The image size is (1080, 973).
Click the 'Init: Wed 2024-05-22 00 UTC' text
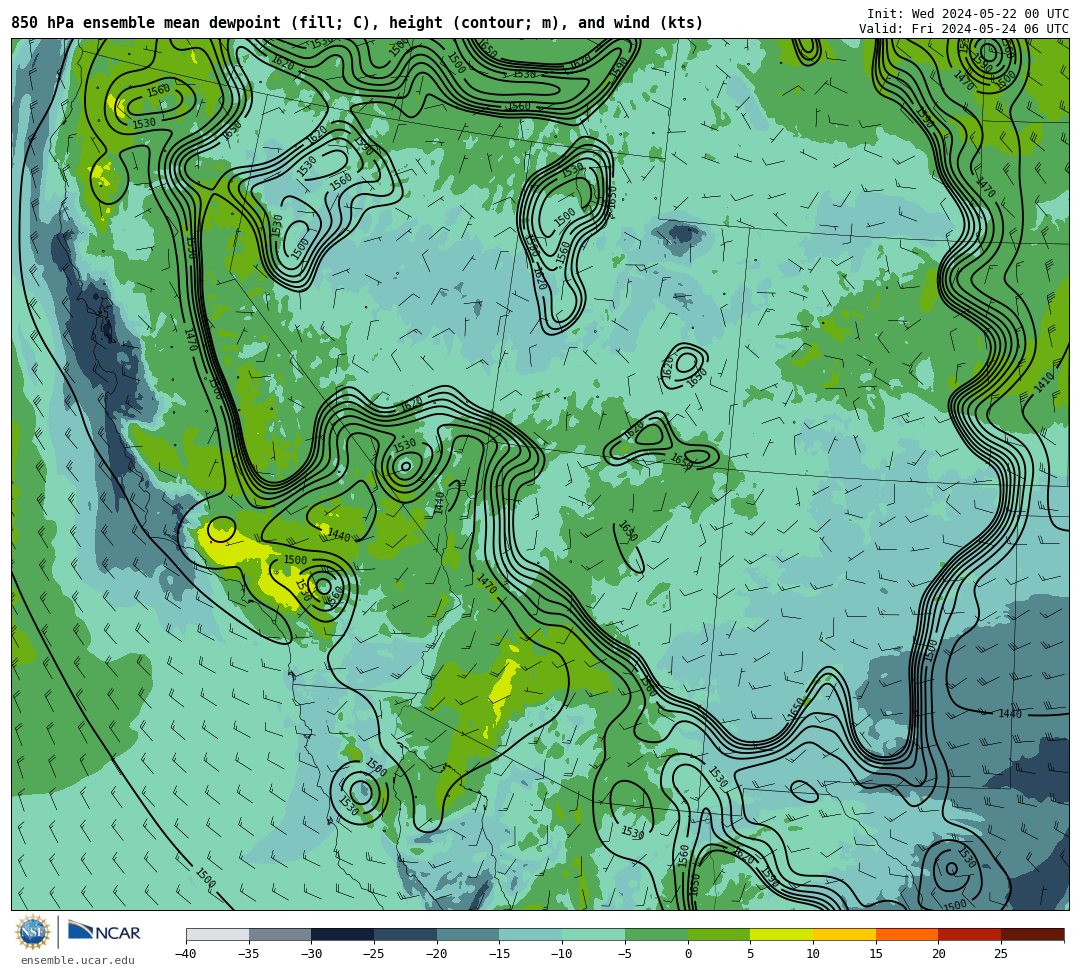coord(968,14)
